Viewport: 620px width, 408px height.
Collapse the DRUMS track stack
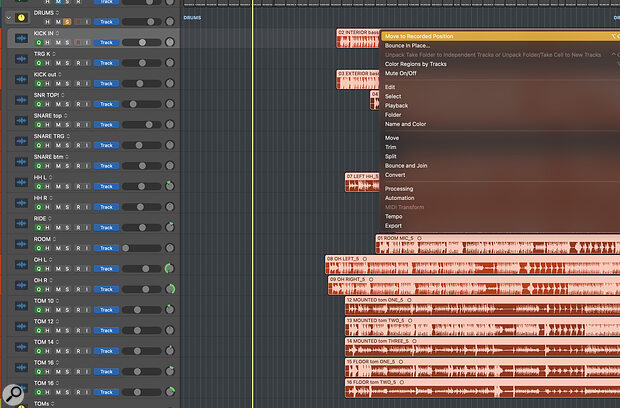pyautogui.click(x=8, y=18)
